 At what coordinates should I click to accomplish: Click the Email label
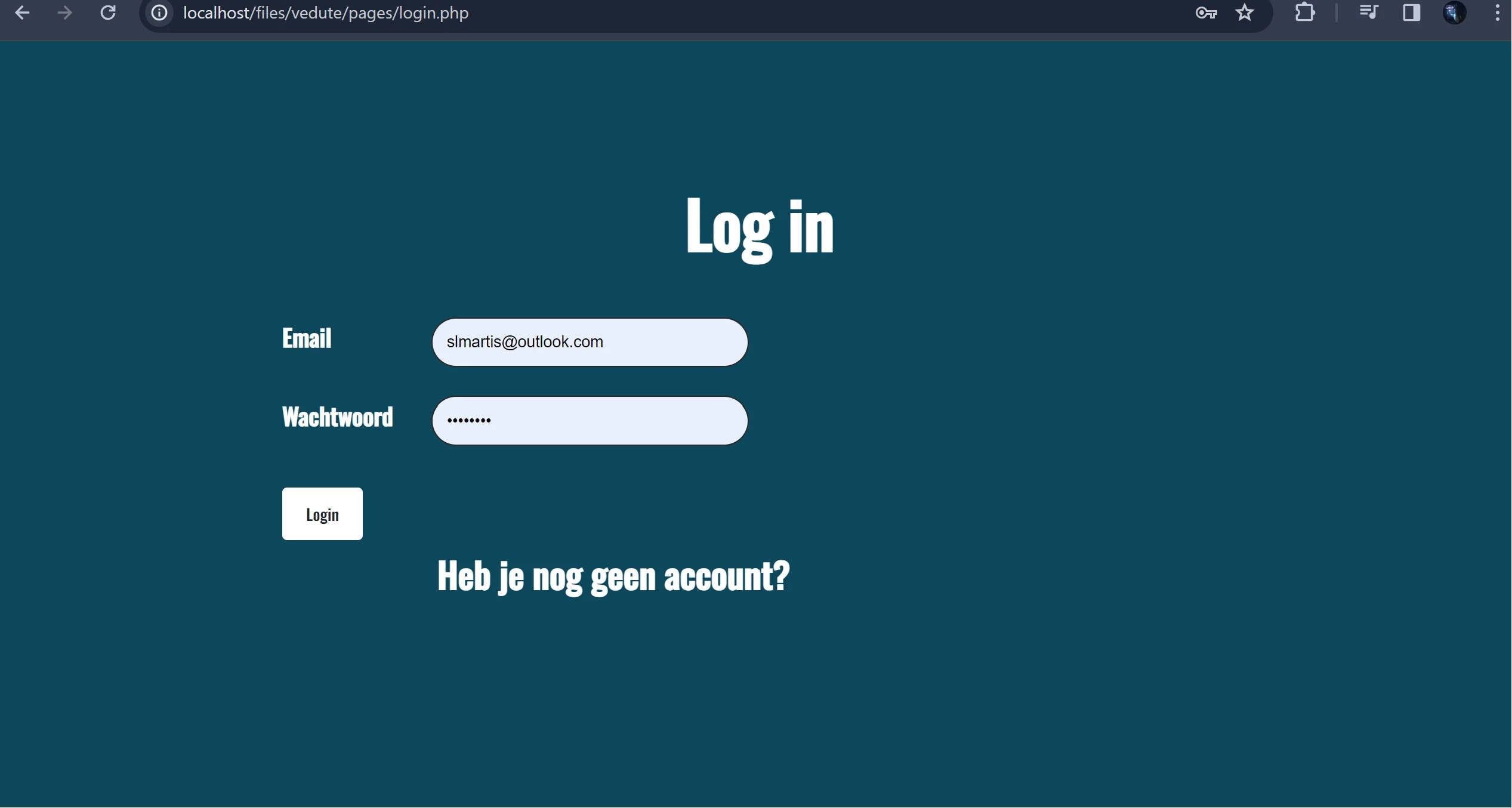coord(307,338)
